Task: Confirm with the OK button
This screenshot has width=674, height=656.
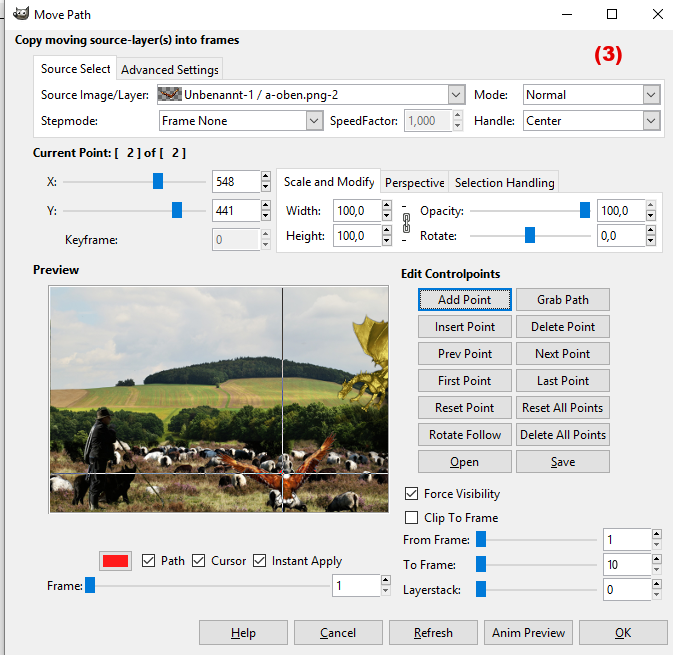Action: (623, 633)
